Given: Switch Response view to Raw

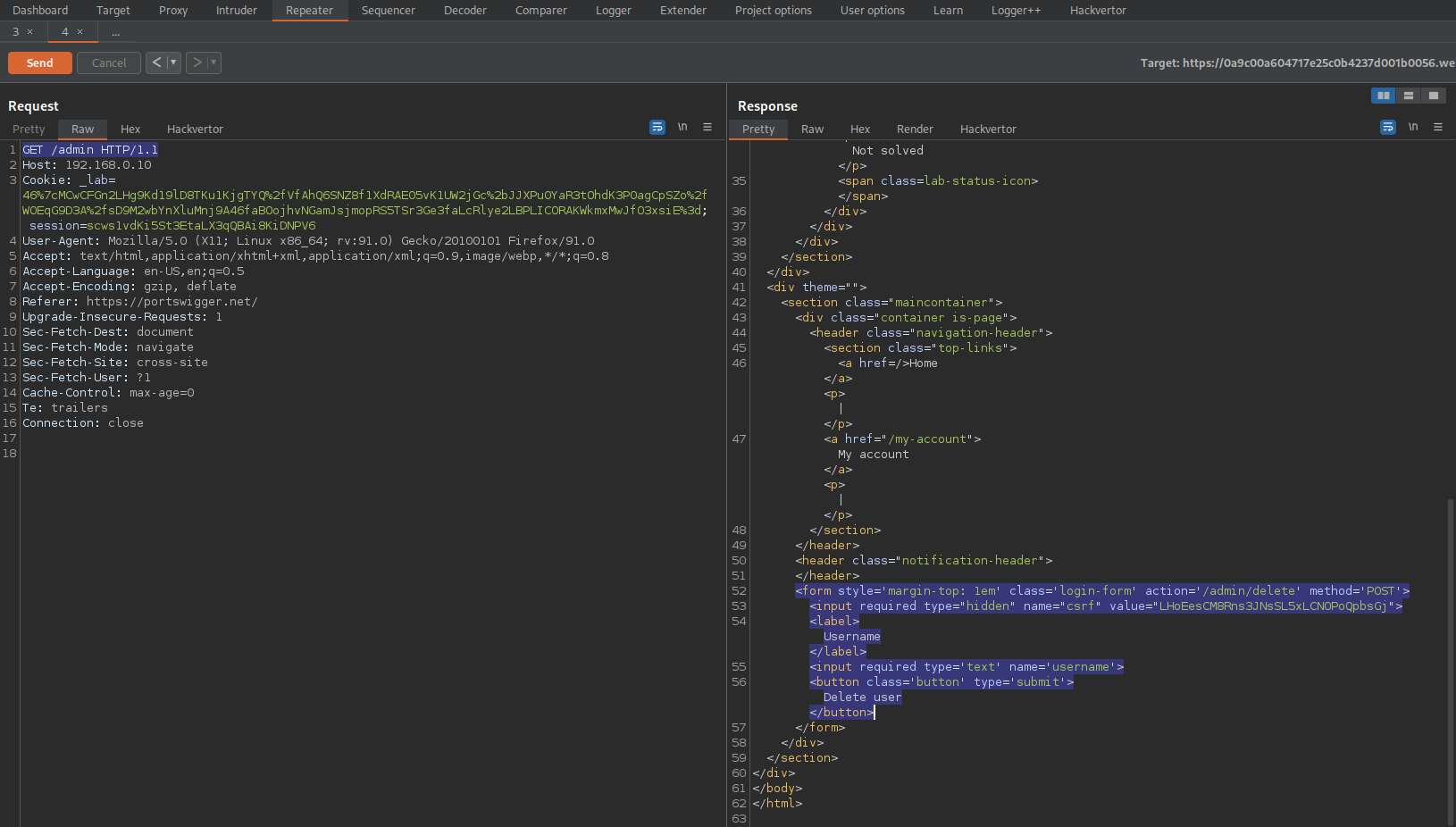Looking at the screenshot, I should [x=813, y=129].
